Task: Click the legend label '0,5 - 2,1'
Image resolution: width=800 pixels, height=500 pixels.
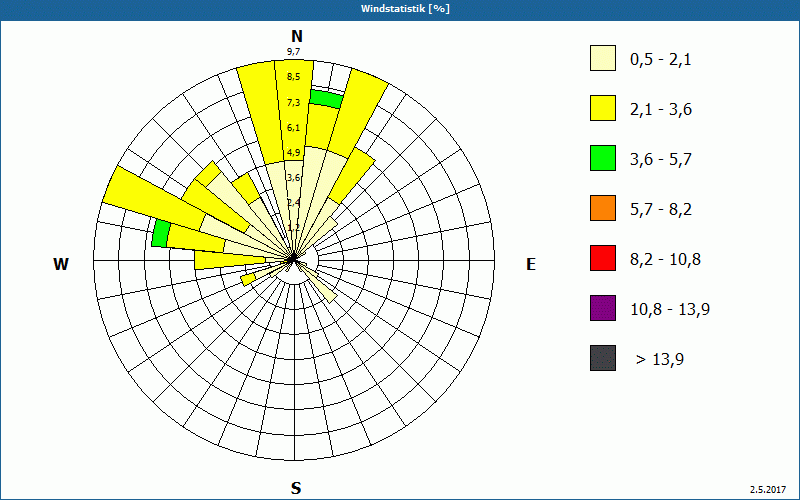Action: click(660, 60)
